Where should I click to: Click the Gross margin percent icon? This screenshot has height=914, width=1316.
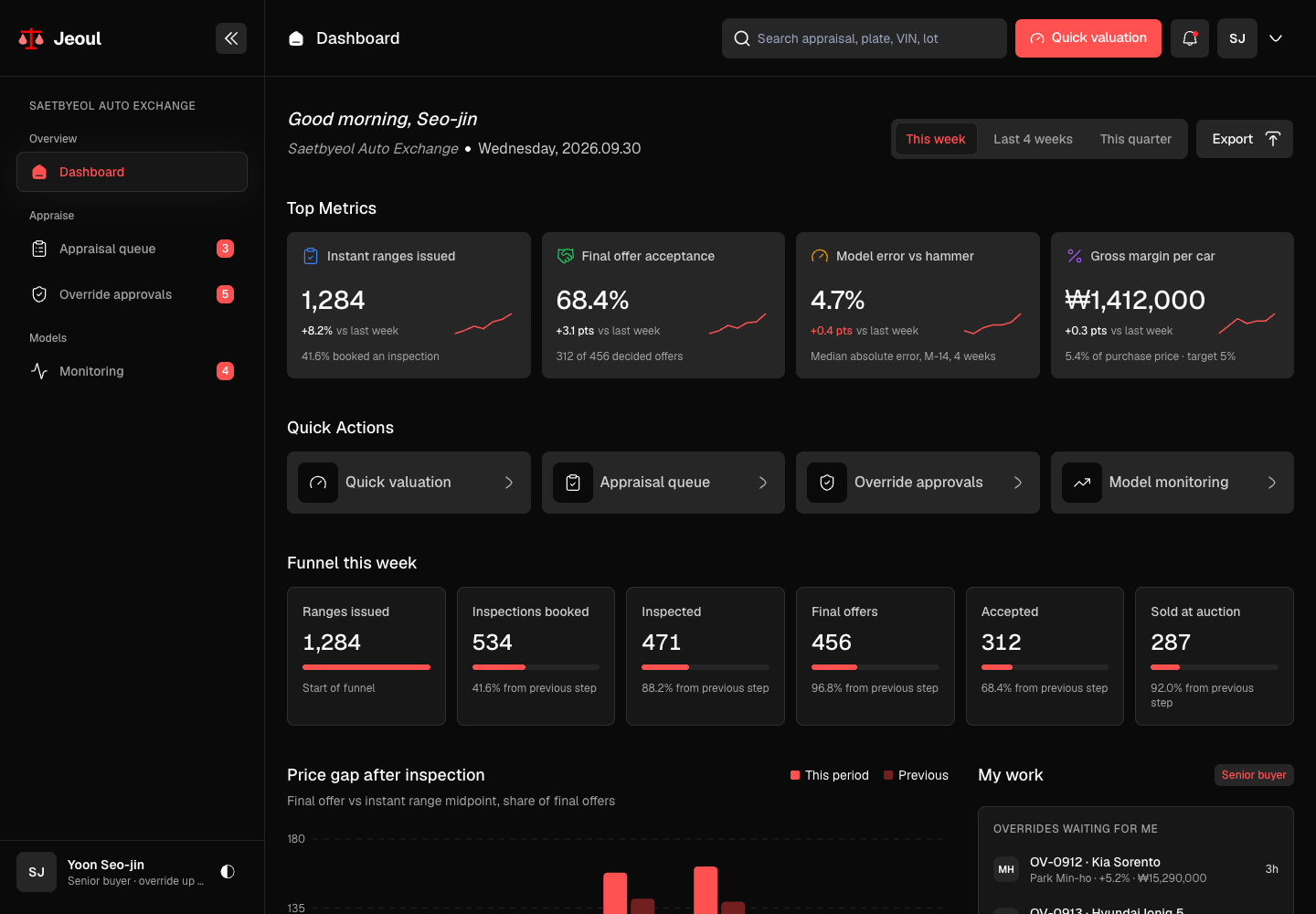pyautogui.click(x=1075, y=256)
